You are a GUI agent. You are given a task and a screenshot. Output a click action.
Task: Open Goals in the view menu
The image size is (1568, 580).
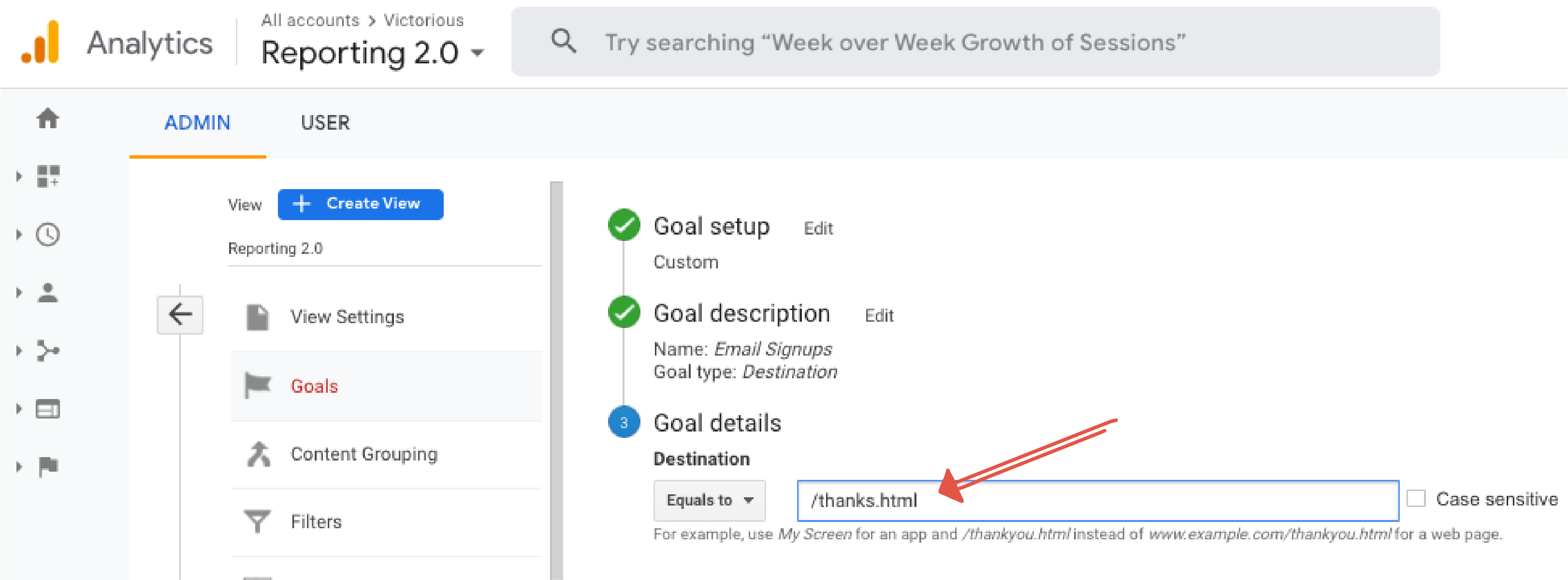tap(314, 386)
